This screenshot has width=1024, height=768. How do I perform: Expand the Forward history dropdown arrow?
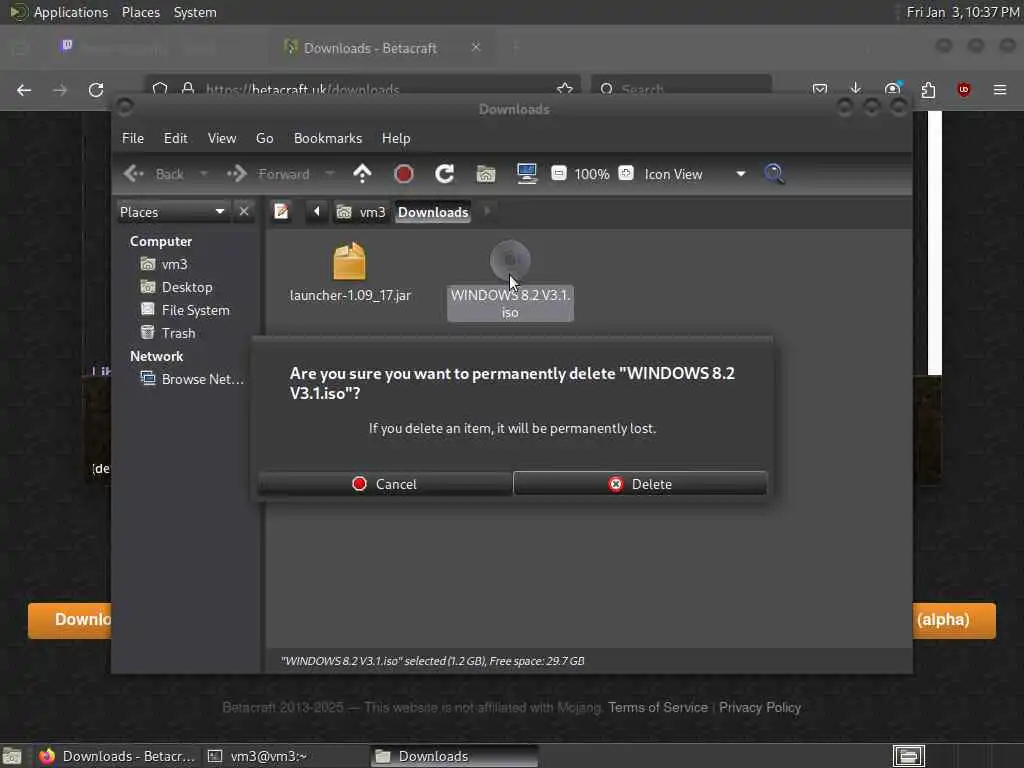pyautogui.click(x=330, y=174)
